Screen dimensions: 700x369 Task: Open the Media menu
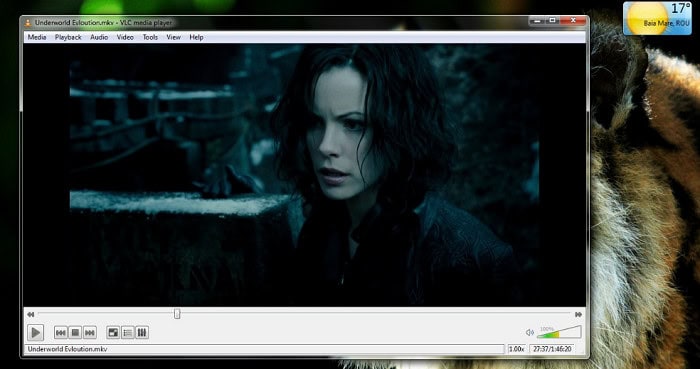pos(37,37)
